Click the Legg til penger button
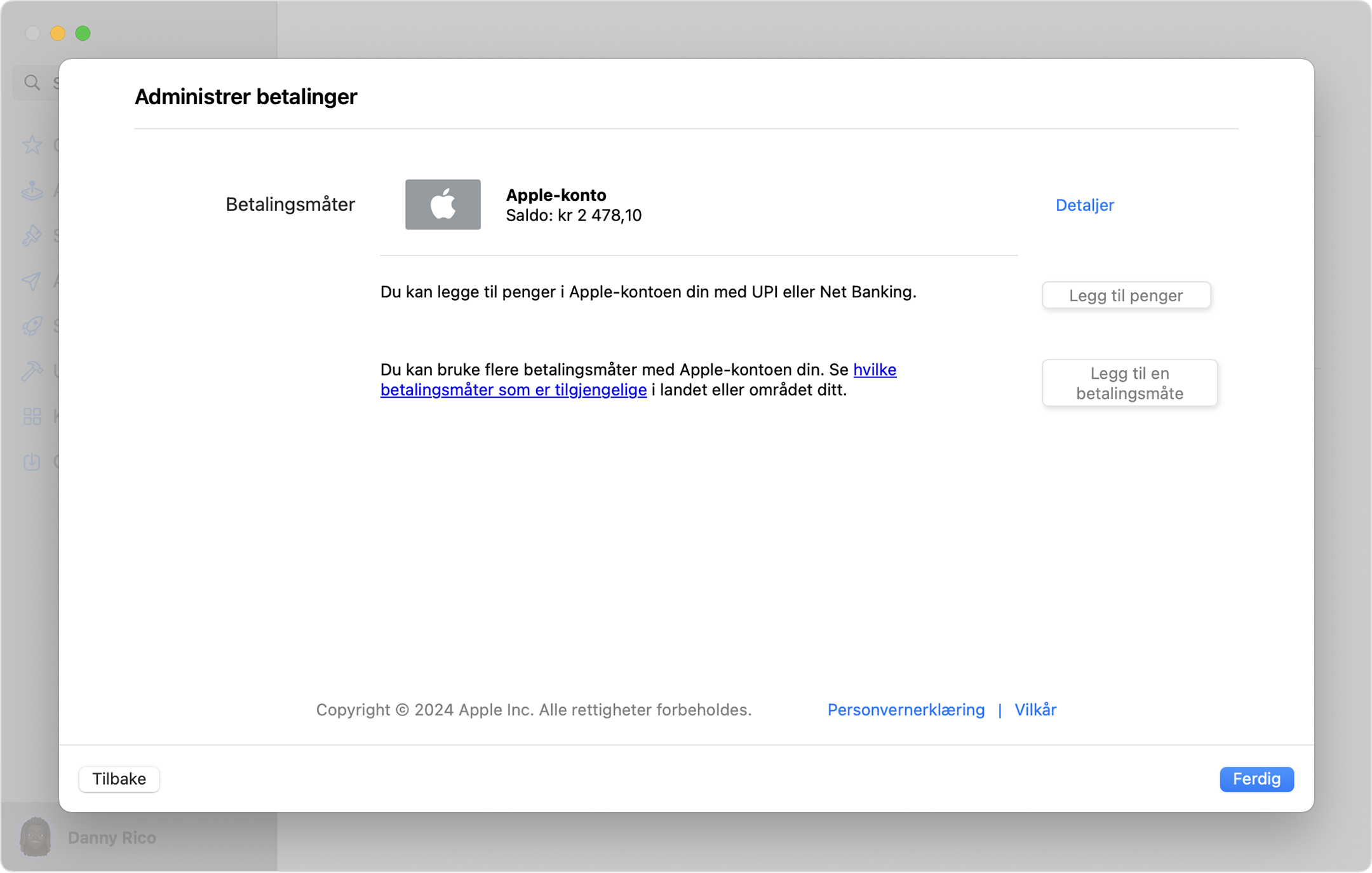 (x=1126, y=295)
